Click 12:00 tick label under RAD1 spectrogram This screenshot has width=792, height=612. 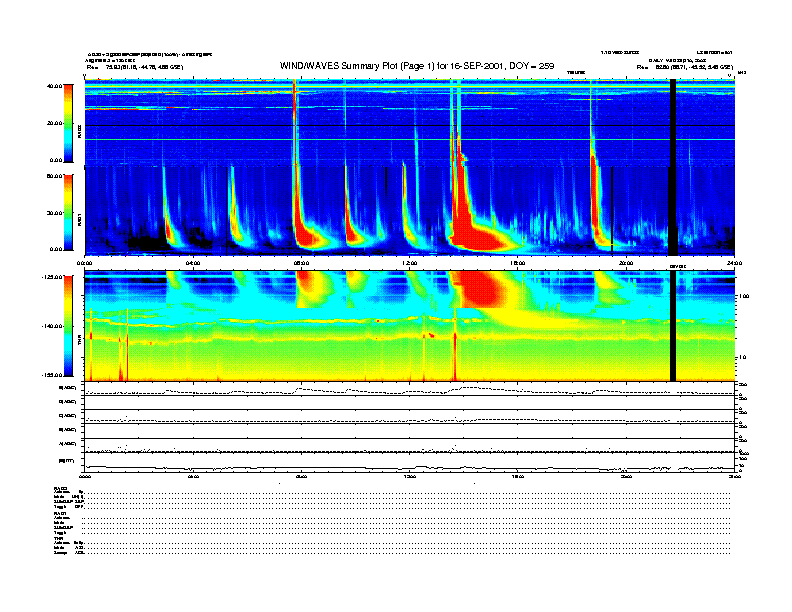tap(410, 263)
